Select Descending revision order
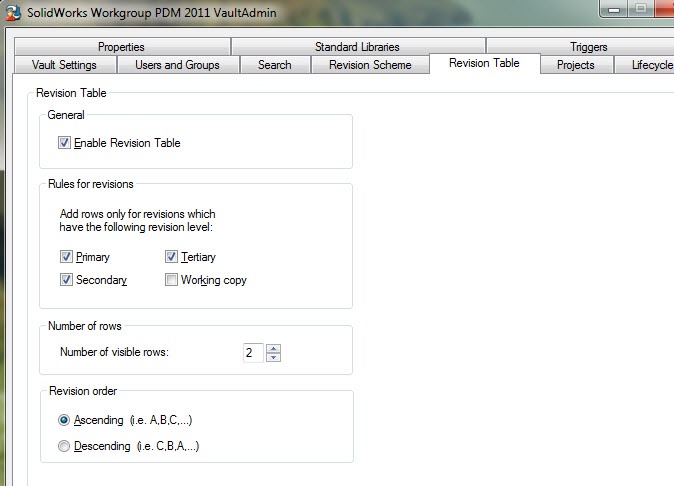 (64, 446)
